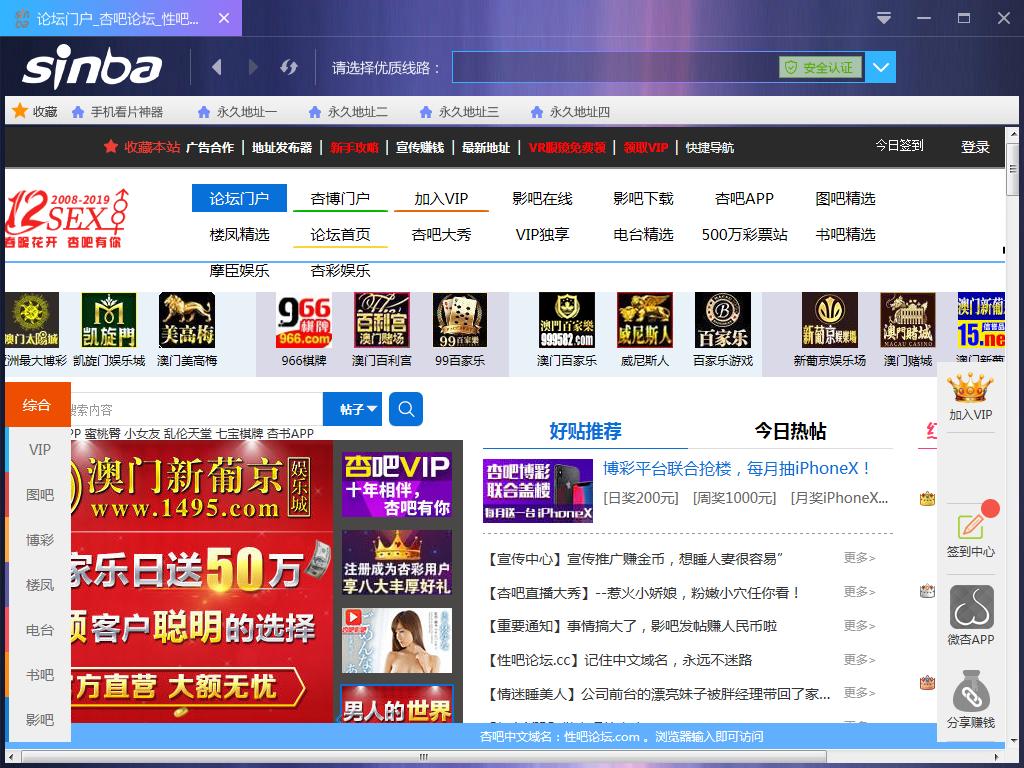The image size is (1024, 768).
Task: Close the 论坛门户 browser tab
Action: click(223, 18)
